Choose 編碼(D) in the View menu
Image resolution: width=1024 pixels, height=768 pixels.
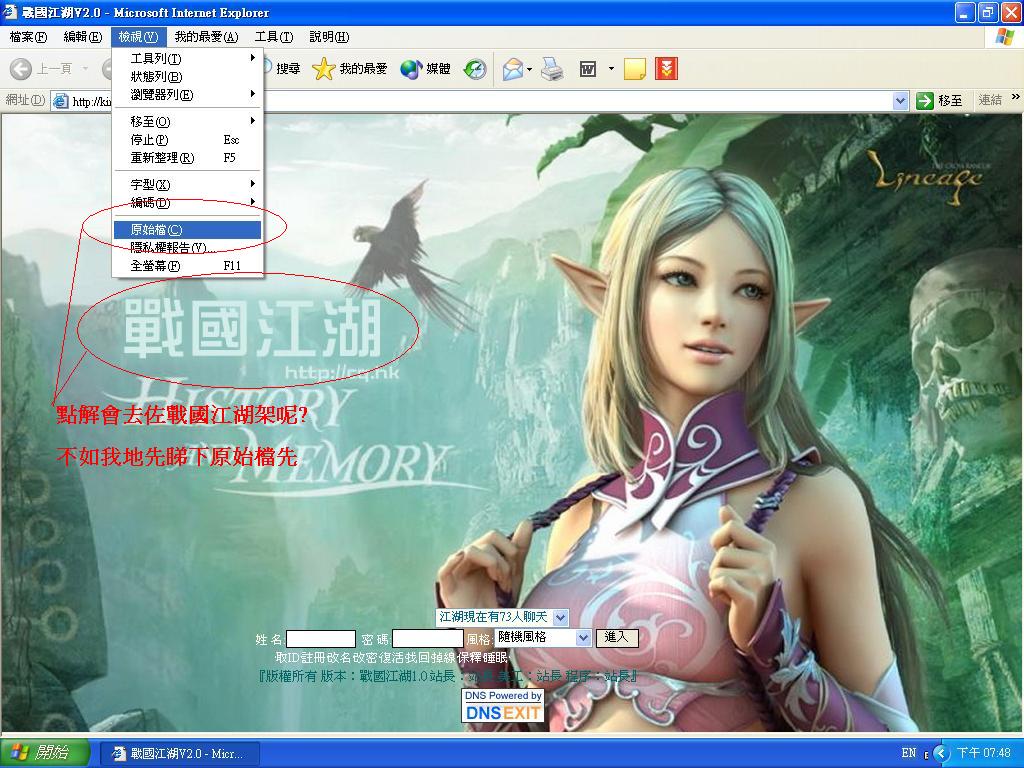(187, 203)
